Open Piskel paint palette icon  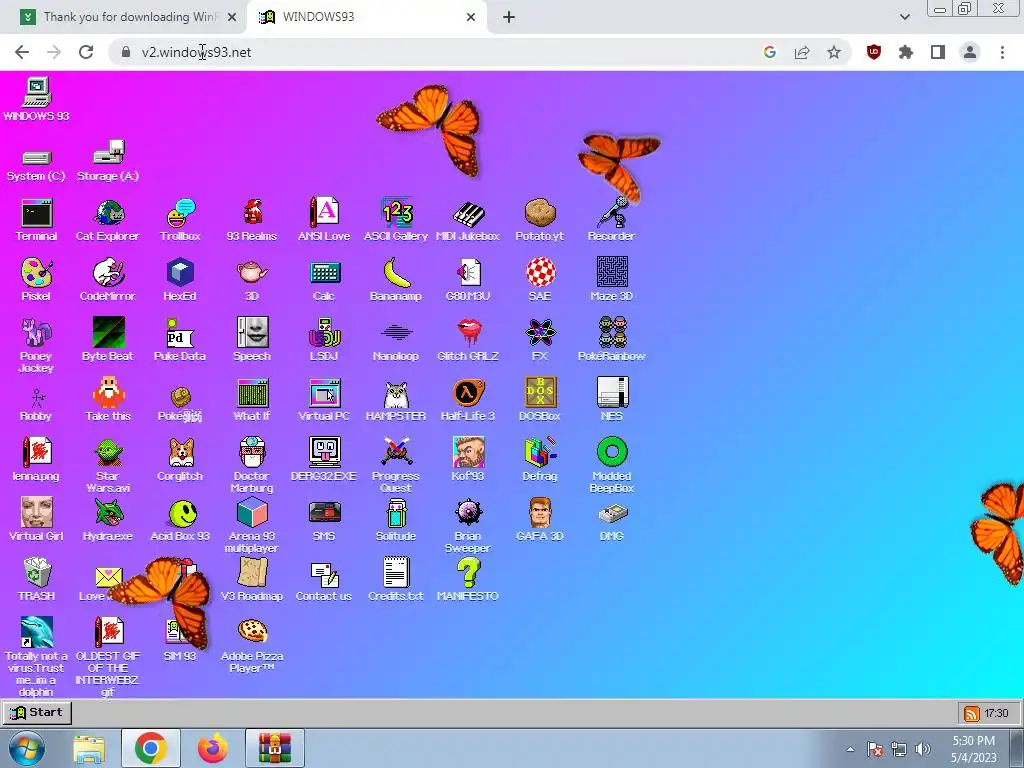click(37, 280)
